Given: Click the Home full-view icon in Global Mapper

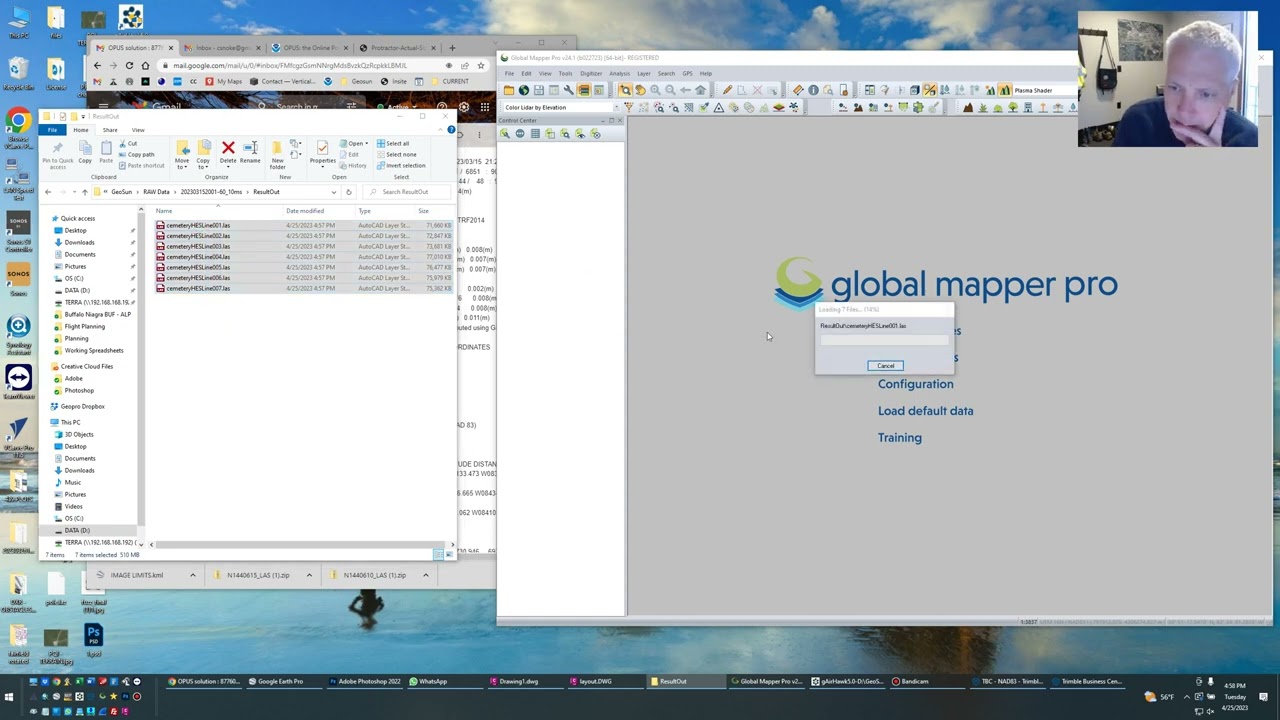Looking at the screenshot, I should 700,90.
